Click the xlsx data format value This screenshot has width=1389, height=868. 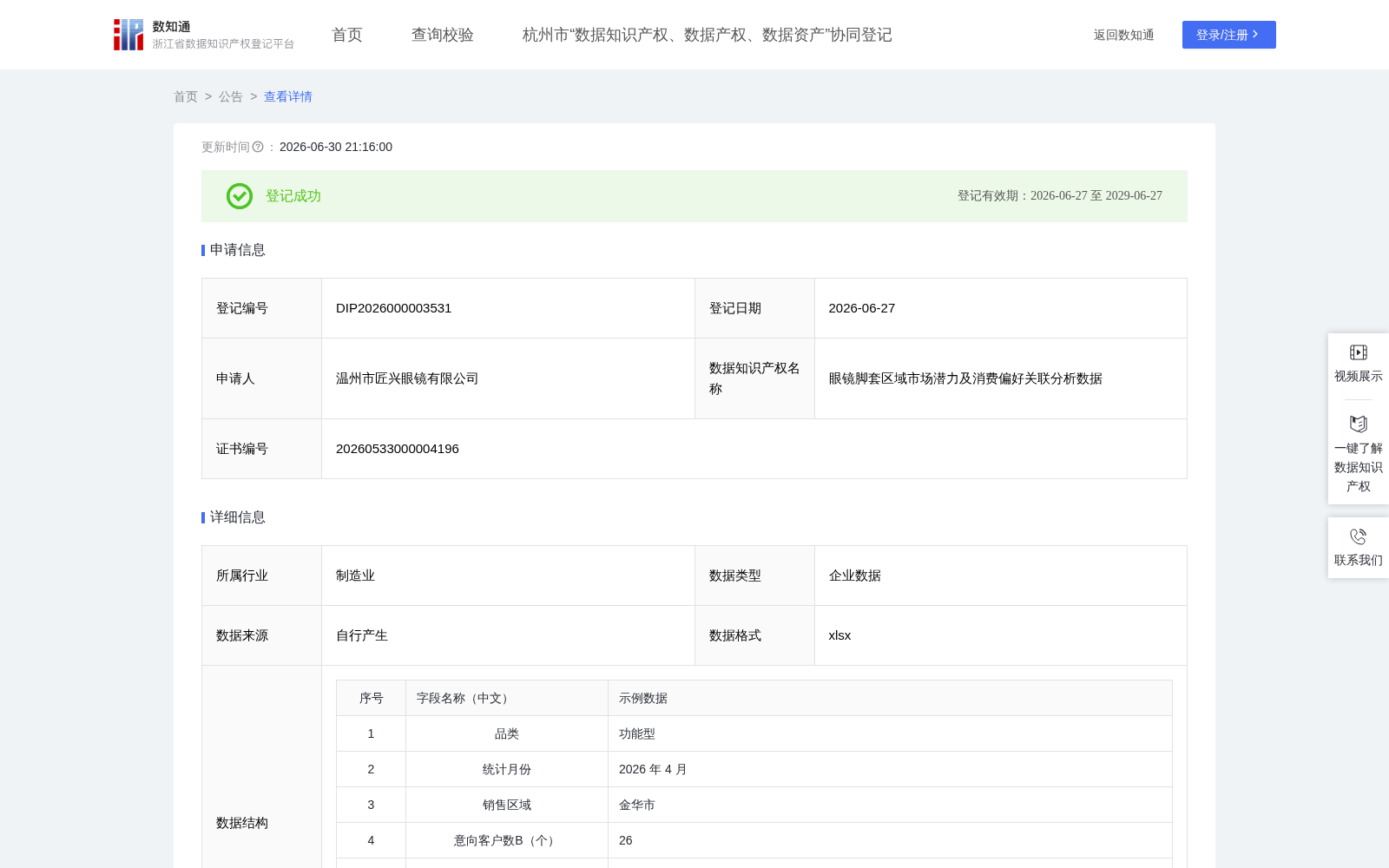840,635
